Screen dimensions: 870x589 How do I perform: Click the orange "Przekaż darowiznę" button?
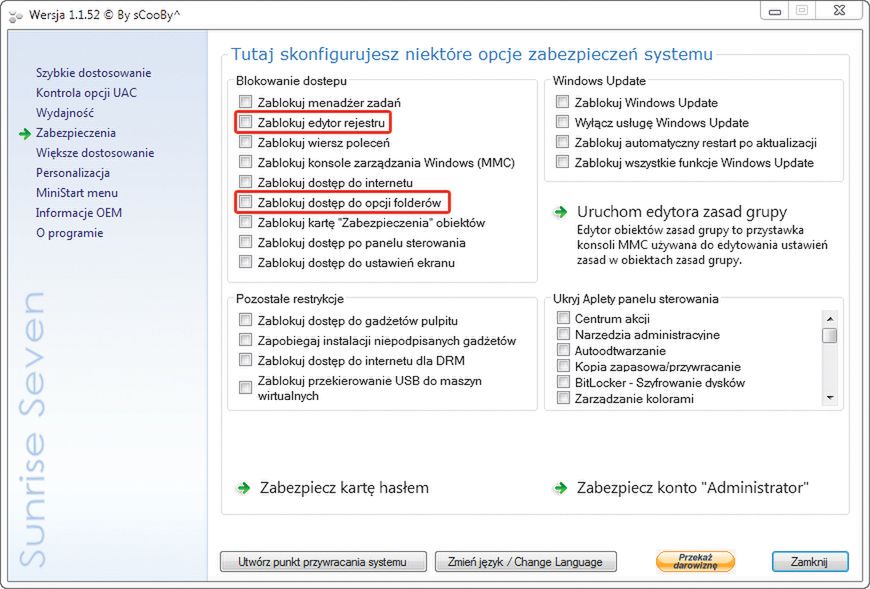pyautogui.click(x=695, y=562)
